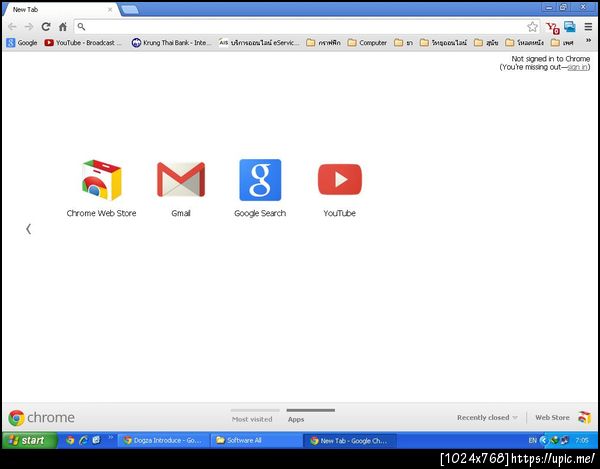Click the Web Store bag icon at bottom
The width and height of the screenshot is (600, 469).
584,417
